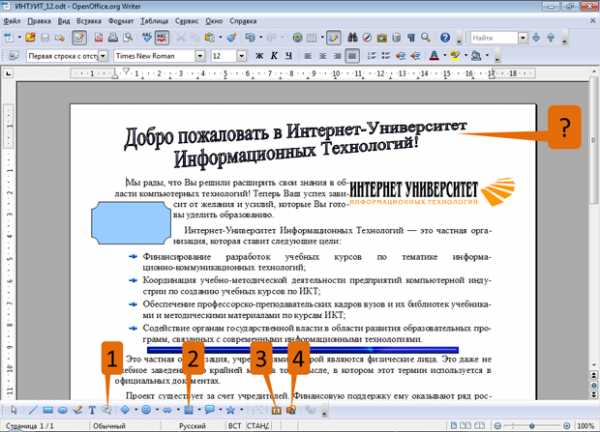Run Spelling and Grammar check
The height and width of the screenshot is (432, 600).
[x=147, y=37]
